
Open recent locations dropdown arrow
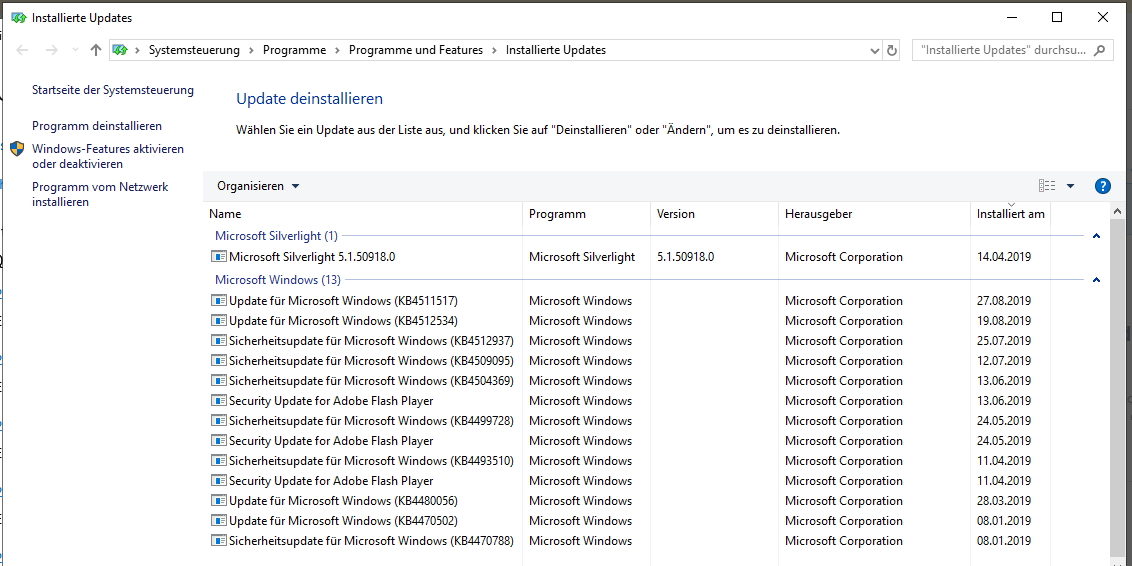75,50
